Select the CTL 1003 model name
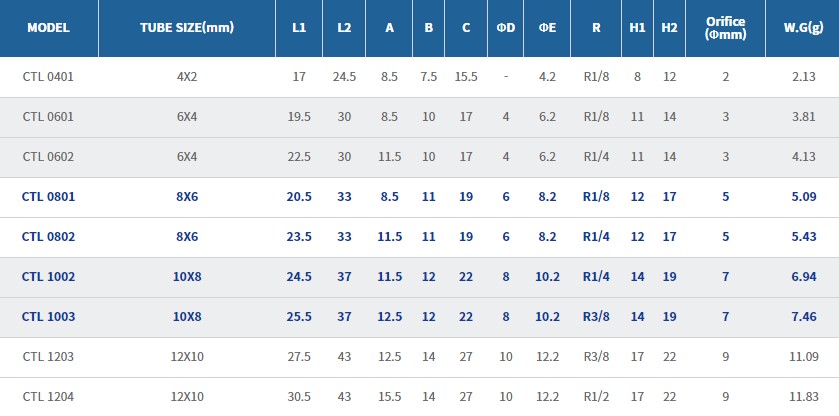The height and width of the screenshot is (416, 839). pyautogui.click(x=48, y=316)
